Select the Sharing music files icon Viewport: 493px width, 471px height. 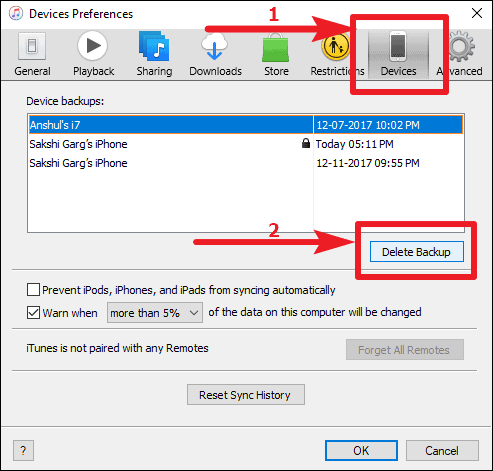pos(154,46)
